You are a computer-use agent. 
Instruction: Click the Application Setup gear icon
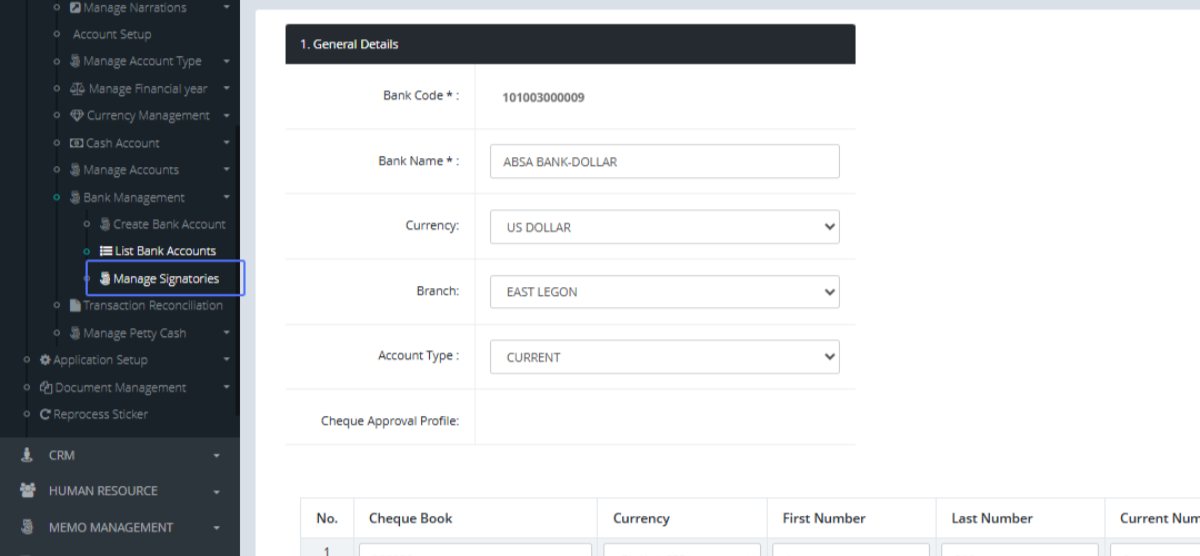pyautogui.click(x=45, y=360)
